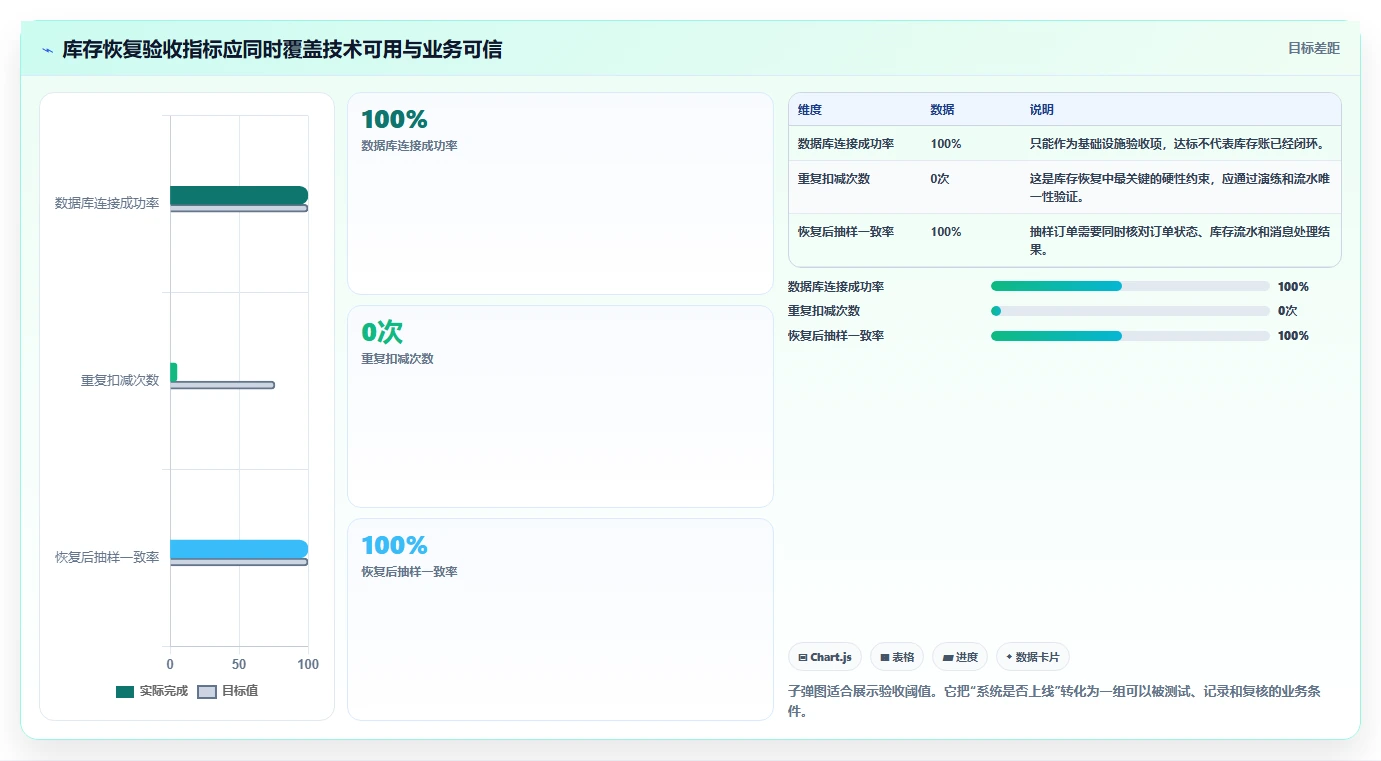1381x761 pixels.
Task: Click the 数据库连接成功率 chart axis label
Action: (x=107, y=203)
